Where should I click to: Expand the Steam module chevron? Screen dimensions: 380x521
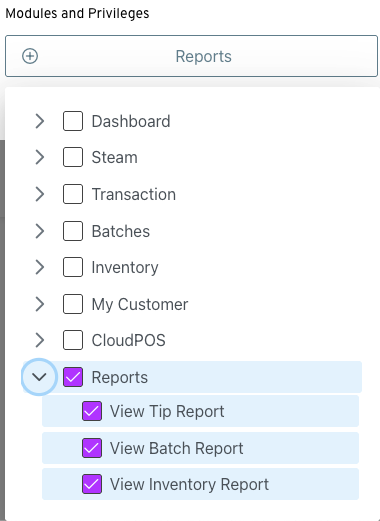pos(40,157)
